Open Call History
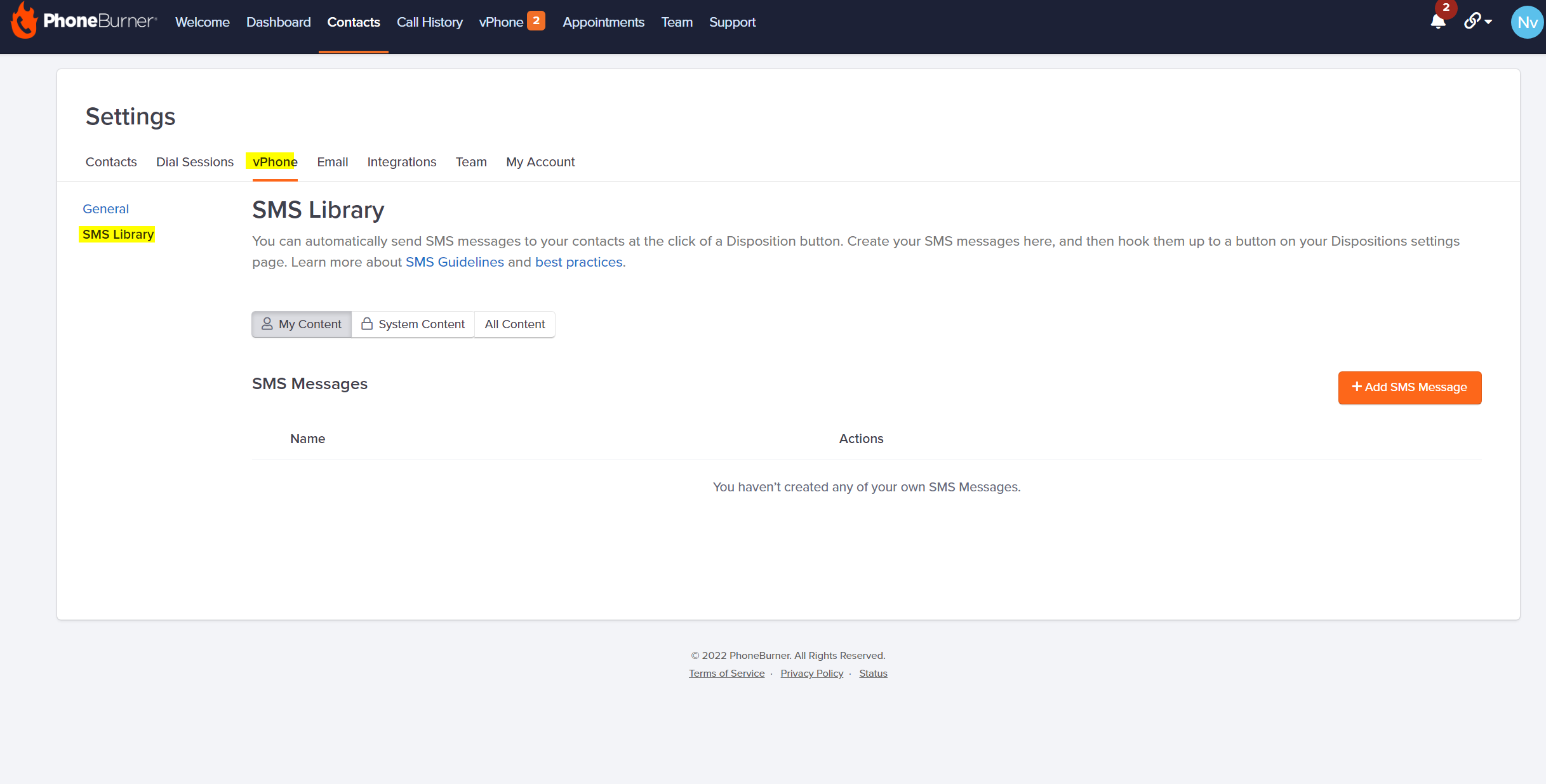 click(430, 22)
